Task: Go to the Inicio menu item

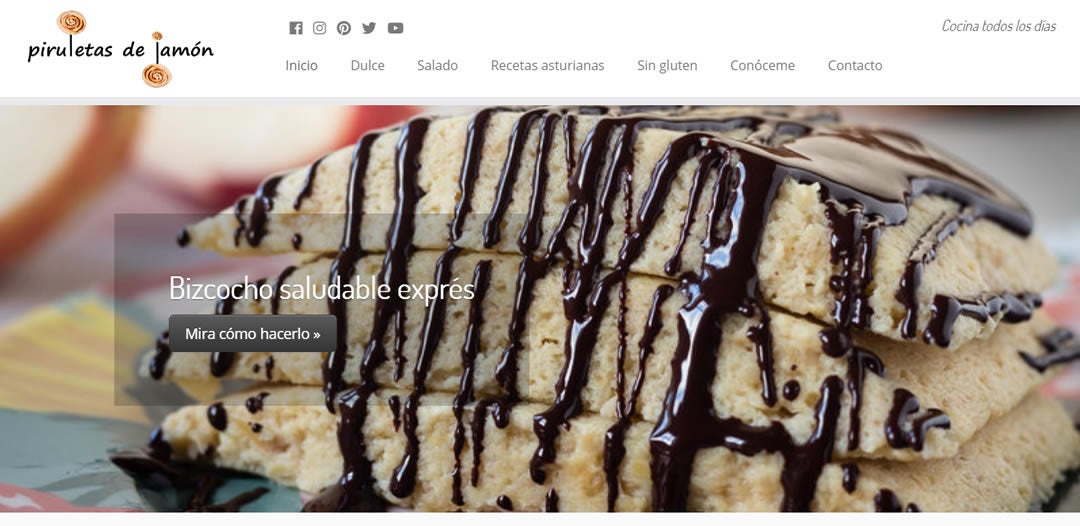Action: click(x=302, y=65)
